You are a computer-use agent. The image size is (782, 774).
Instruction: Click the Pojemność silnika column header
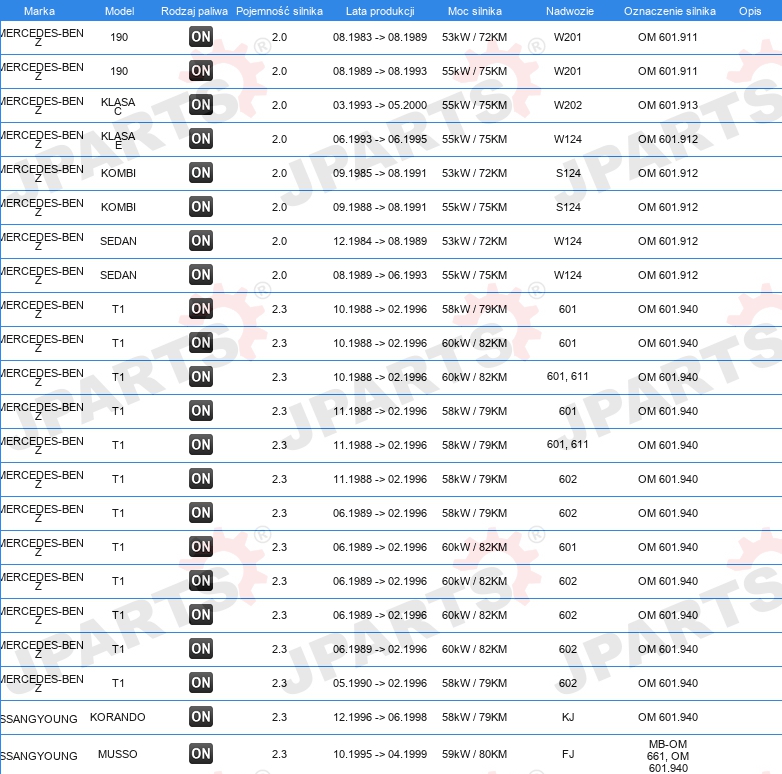(x=279, y=11)
